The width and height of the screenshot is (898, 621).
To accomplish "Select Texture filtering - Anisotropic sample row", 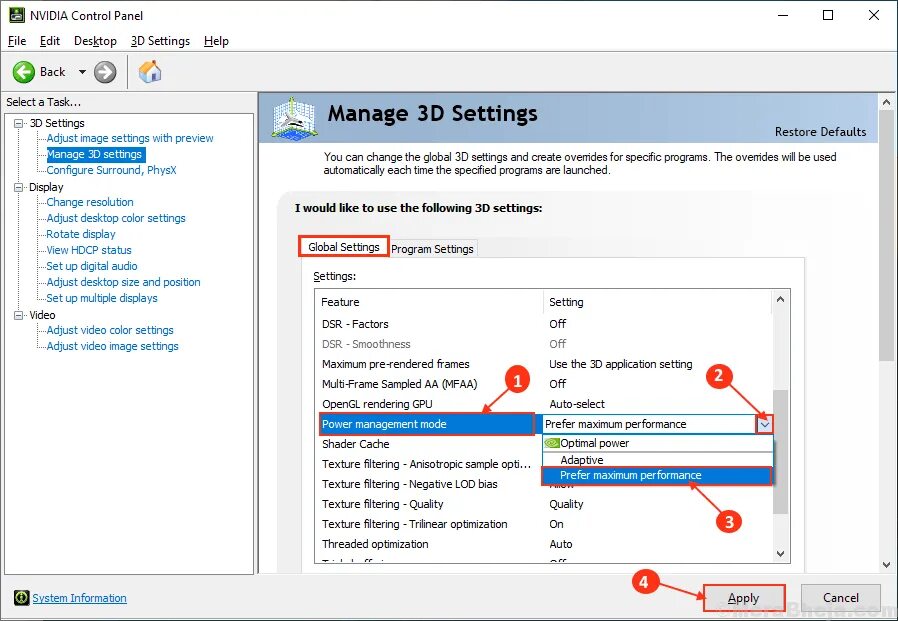I will pyautogui.click(x=430, y=465).
